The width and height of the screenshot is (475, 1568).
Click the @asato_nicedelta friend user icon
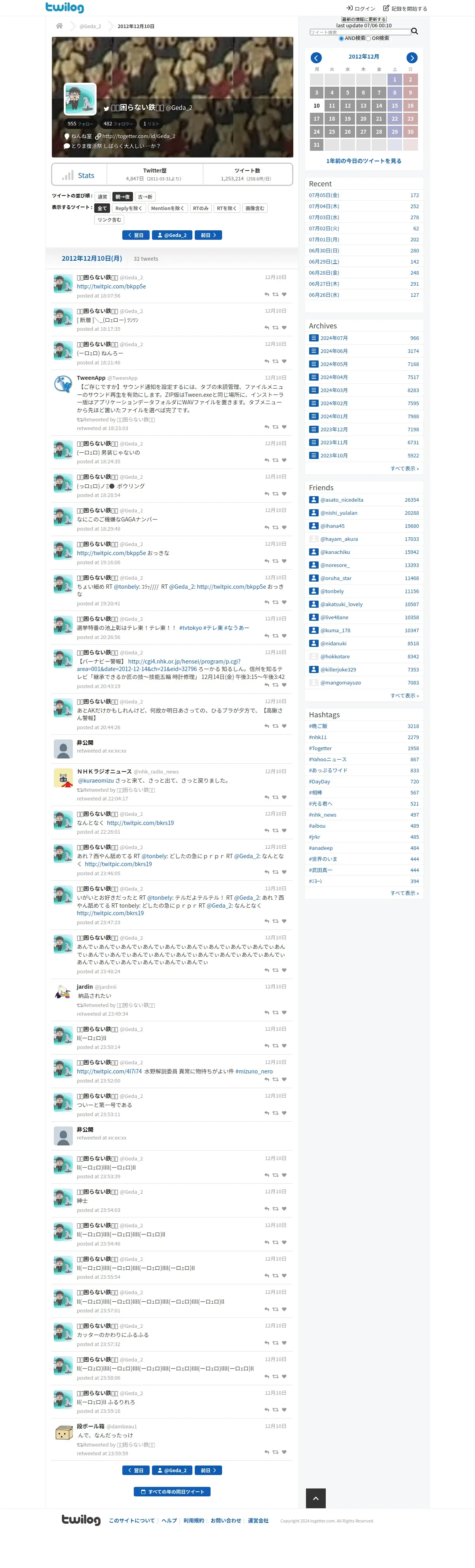click(x=313, y=500)
